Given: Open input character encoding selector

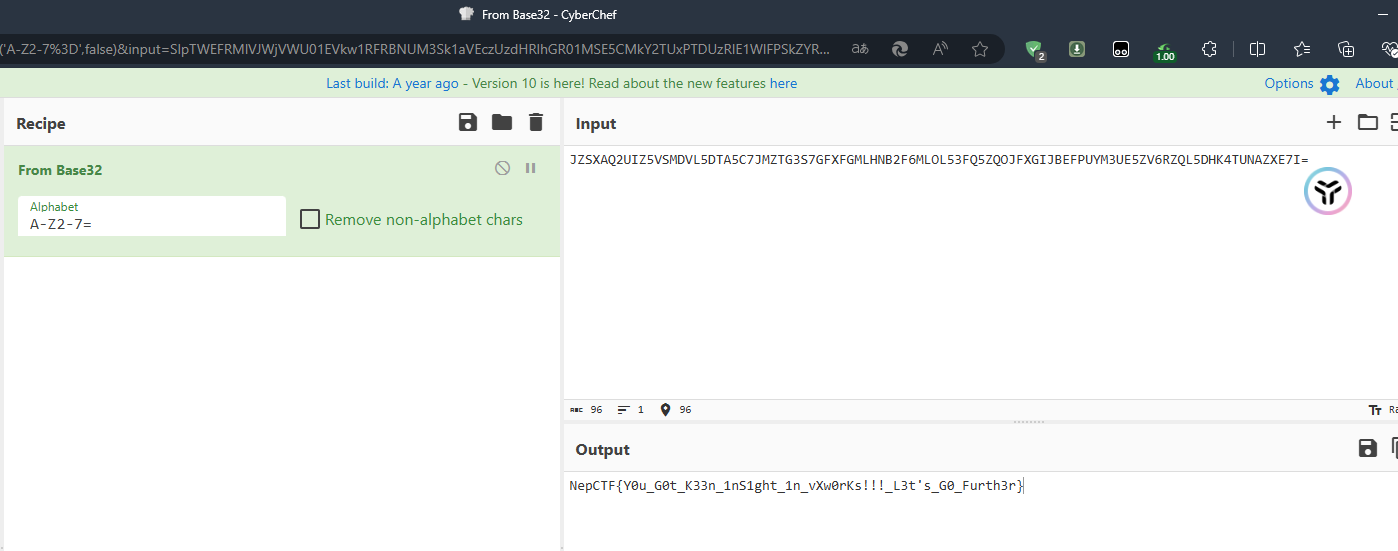Looking at the screenshot, I should click(x=1384, y=410).
